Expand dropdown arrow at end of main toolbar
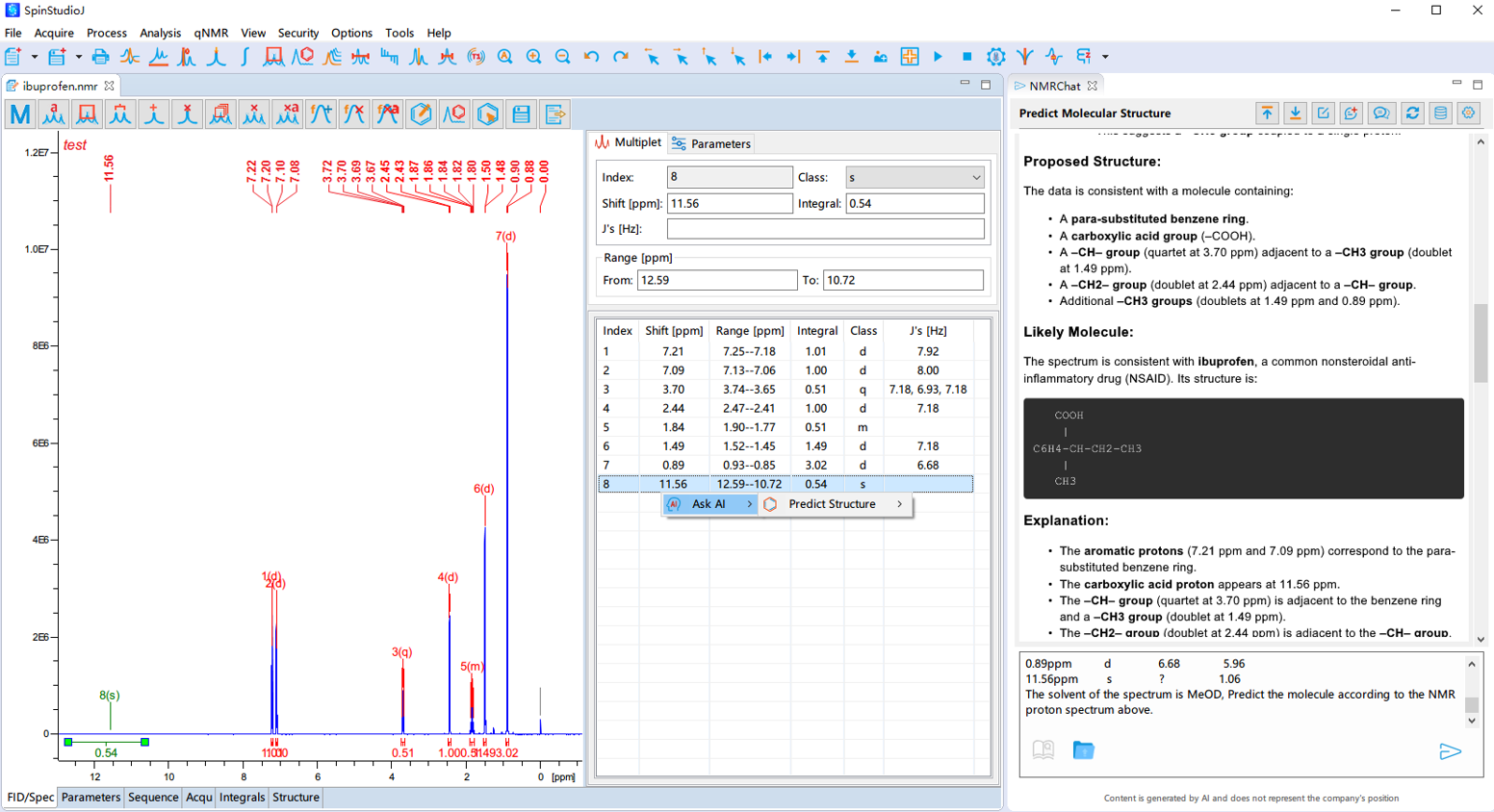 click(x=1105, y=57)
